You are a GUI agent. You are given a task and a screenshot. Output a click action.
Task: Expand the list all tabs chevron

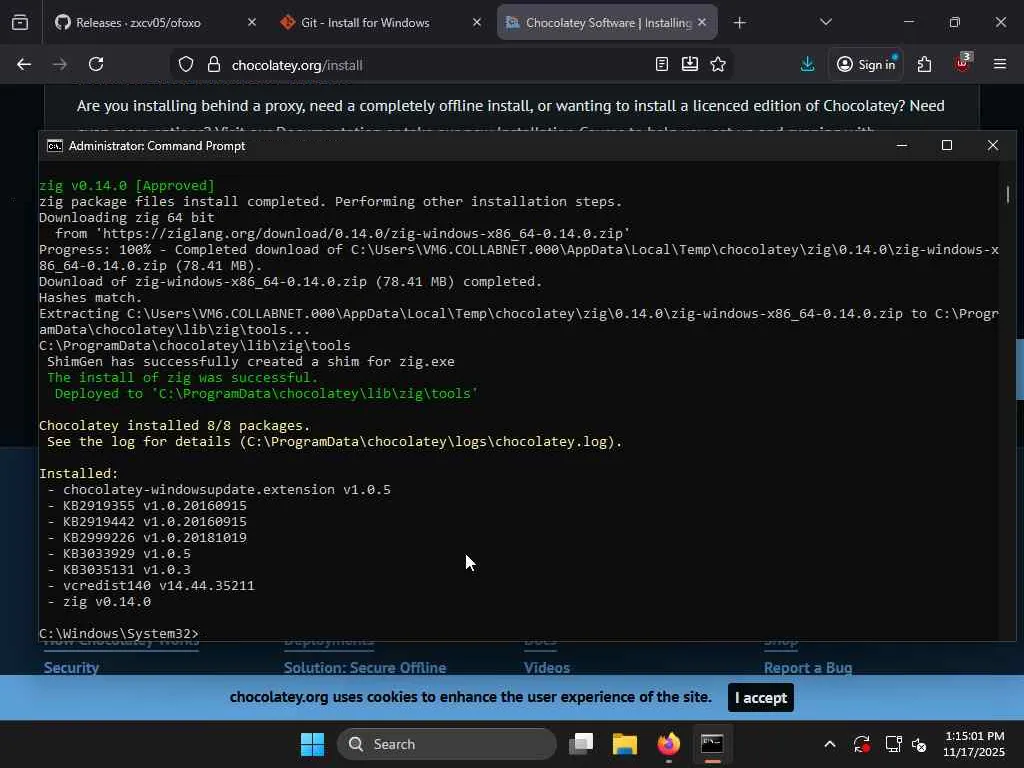tap(825, 22)
